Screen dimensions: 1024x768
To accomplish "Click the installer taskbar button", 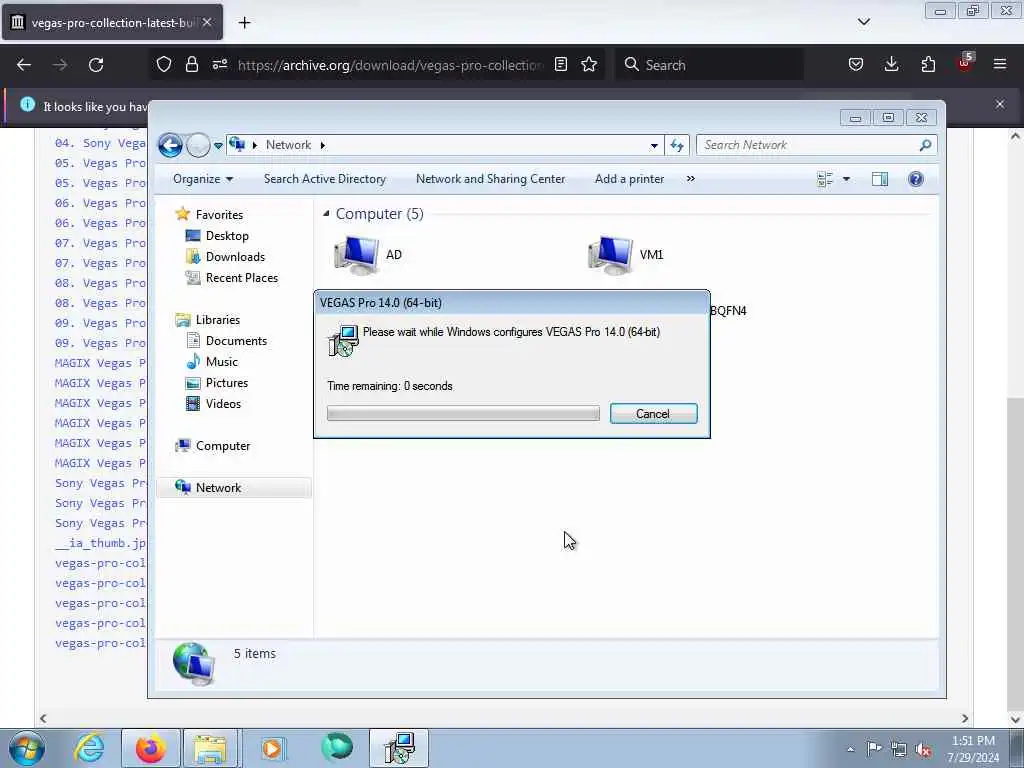I will pyautogui.click(x=399, y=748).
